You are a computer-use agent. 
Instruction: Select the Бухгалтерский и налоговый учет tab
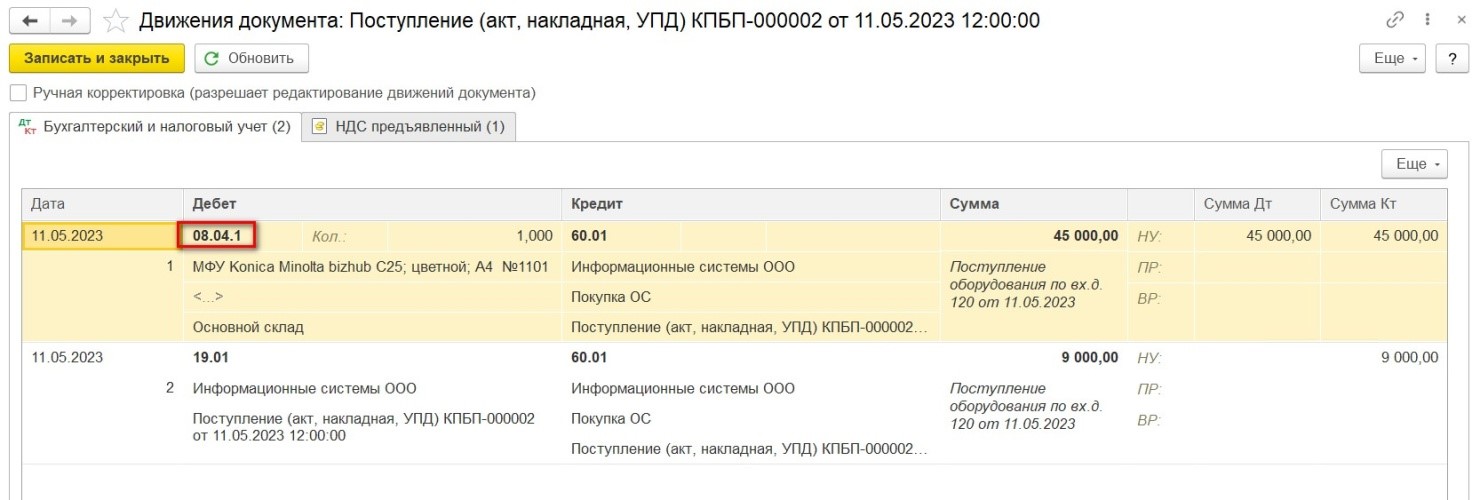coord(156,127)
